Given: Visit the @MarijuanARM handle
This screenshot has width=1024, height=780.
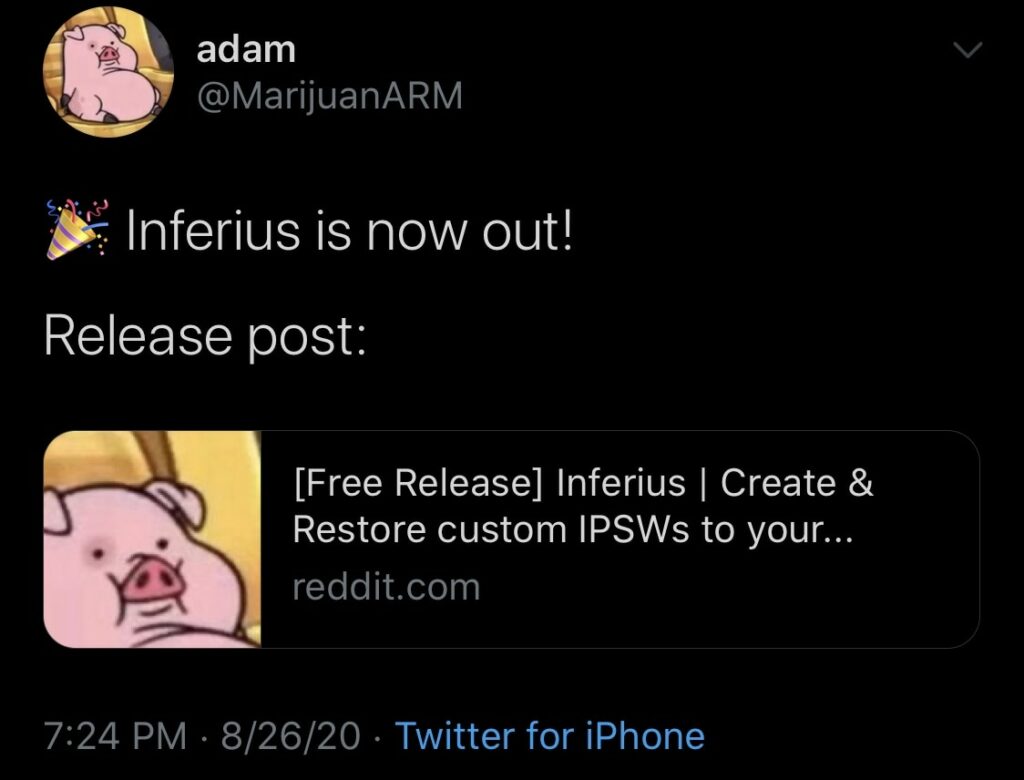Looking at the screenshot, I should click(x=330, y=95).
